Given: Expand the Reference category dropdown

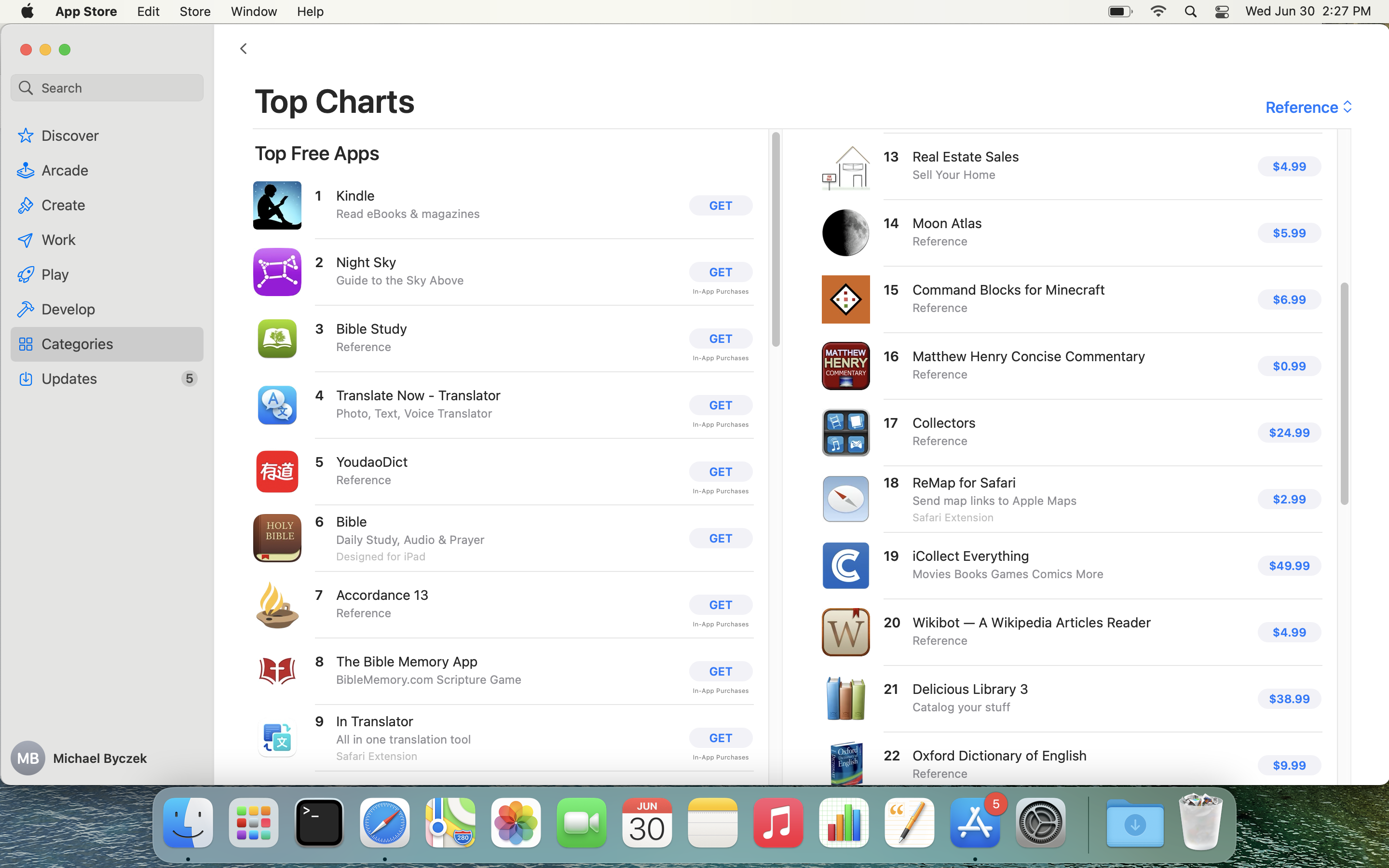Looking at the screenshot, I should (1308, 108).
